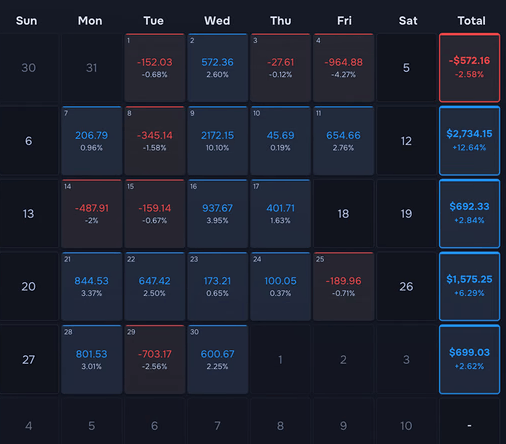The height and width of the screenshot is (444, 506).
Task: Select day 15 cell showing -159.14
Action: pyautogui.click(x=155, y=214)
